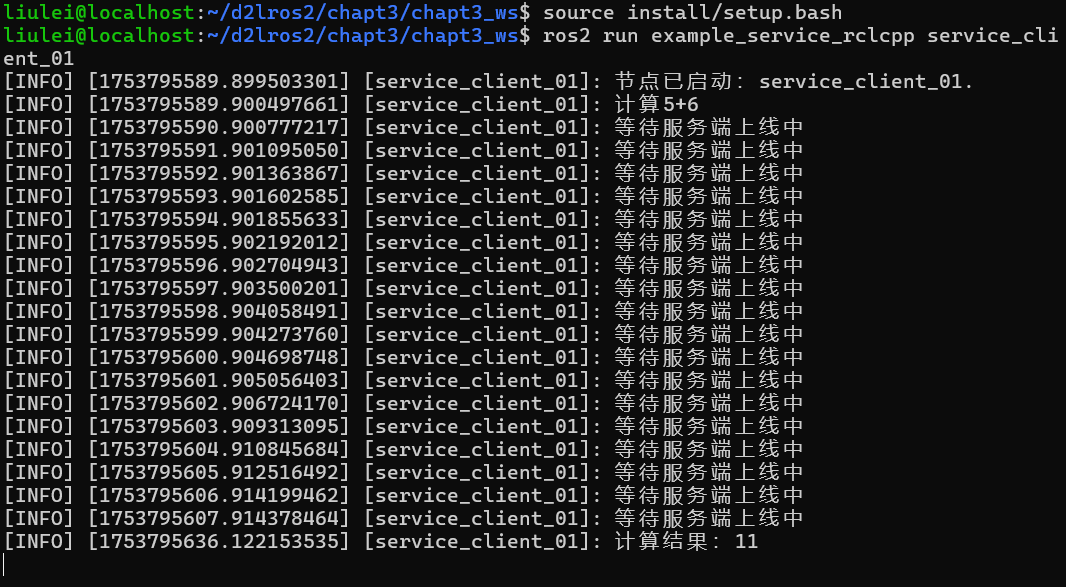
Task: Click the blinking cursor on the empty line
Action: 4,565
